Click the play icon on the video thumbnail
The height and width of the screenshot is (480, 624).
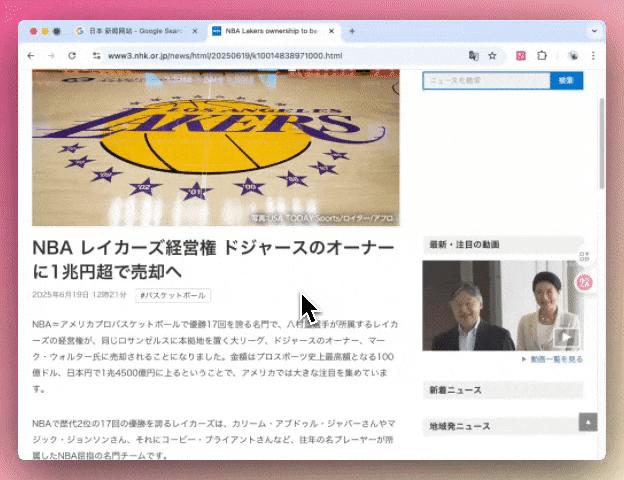tap(566, 338)
